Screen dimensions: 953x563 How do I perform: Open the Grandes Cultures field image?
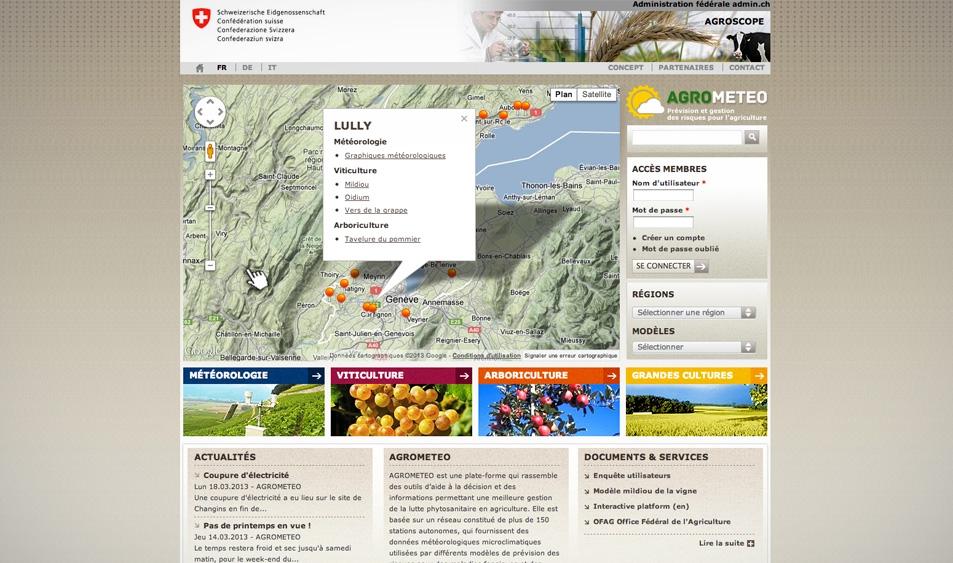[697, 410]
